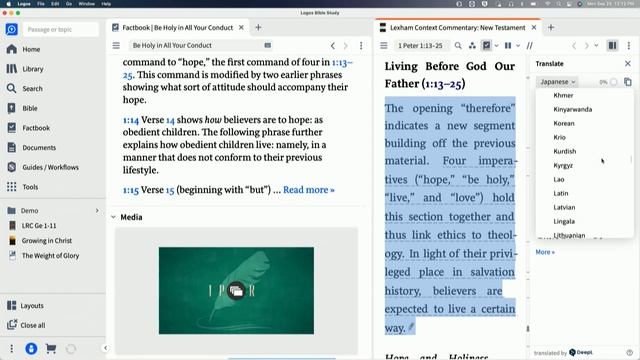Open the 1:15 verse reference link

(131, 190)
